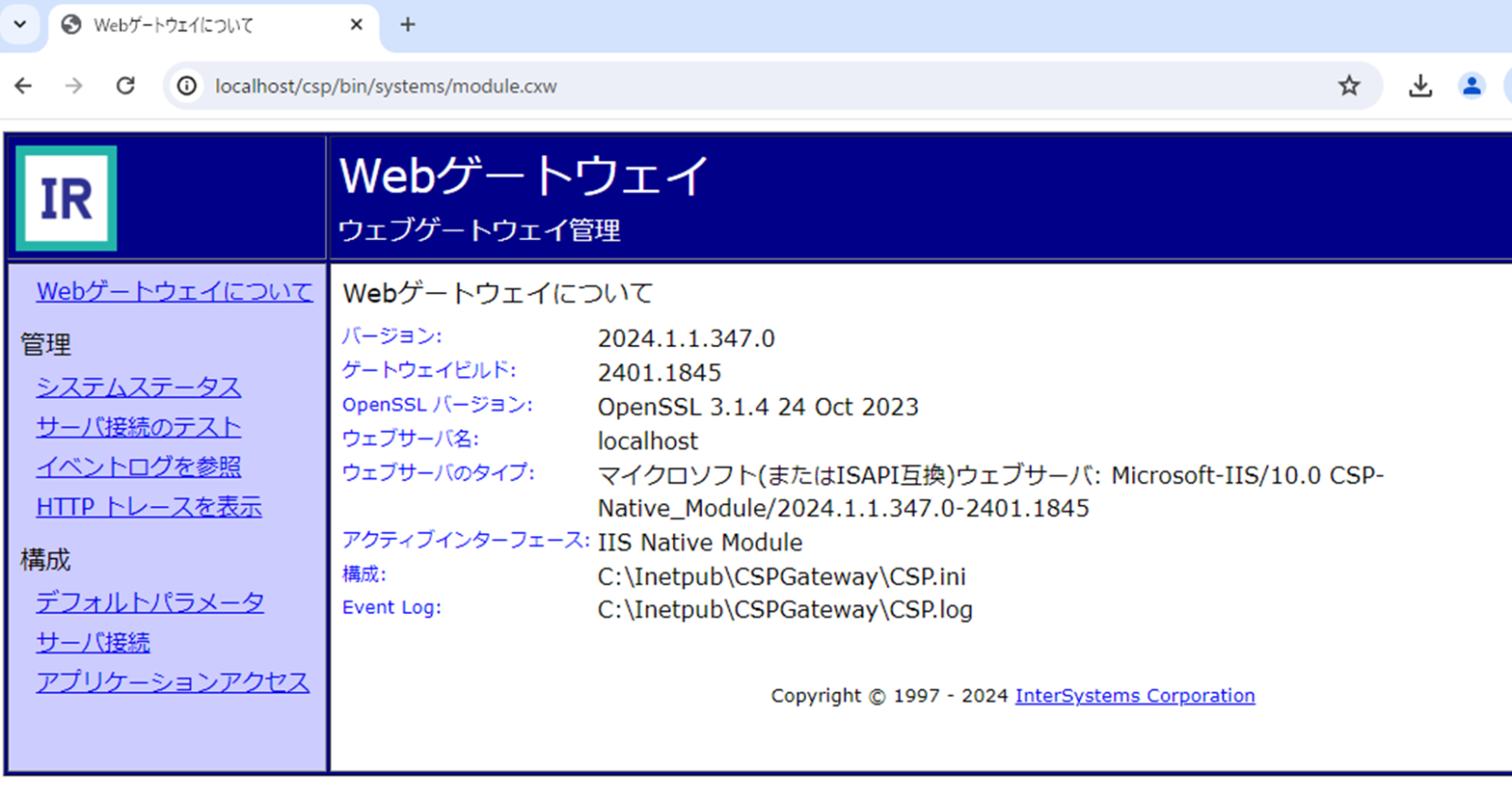
Task: View site information icon in address bar
Action: [x=187, y=86]
